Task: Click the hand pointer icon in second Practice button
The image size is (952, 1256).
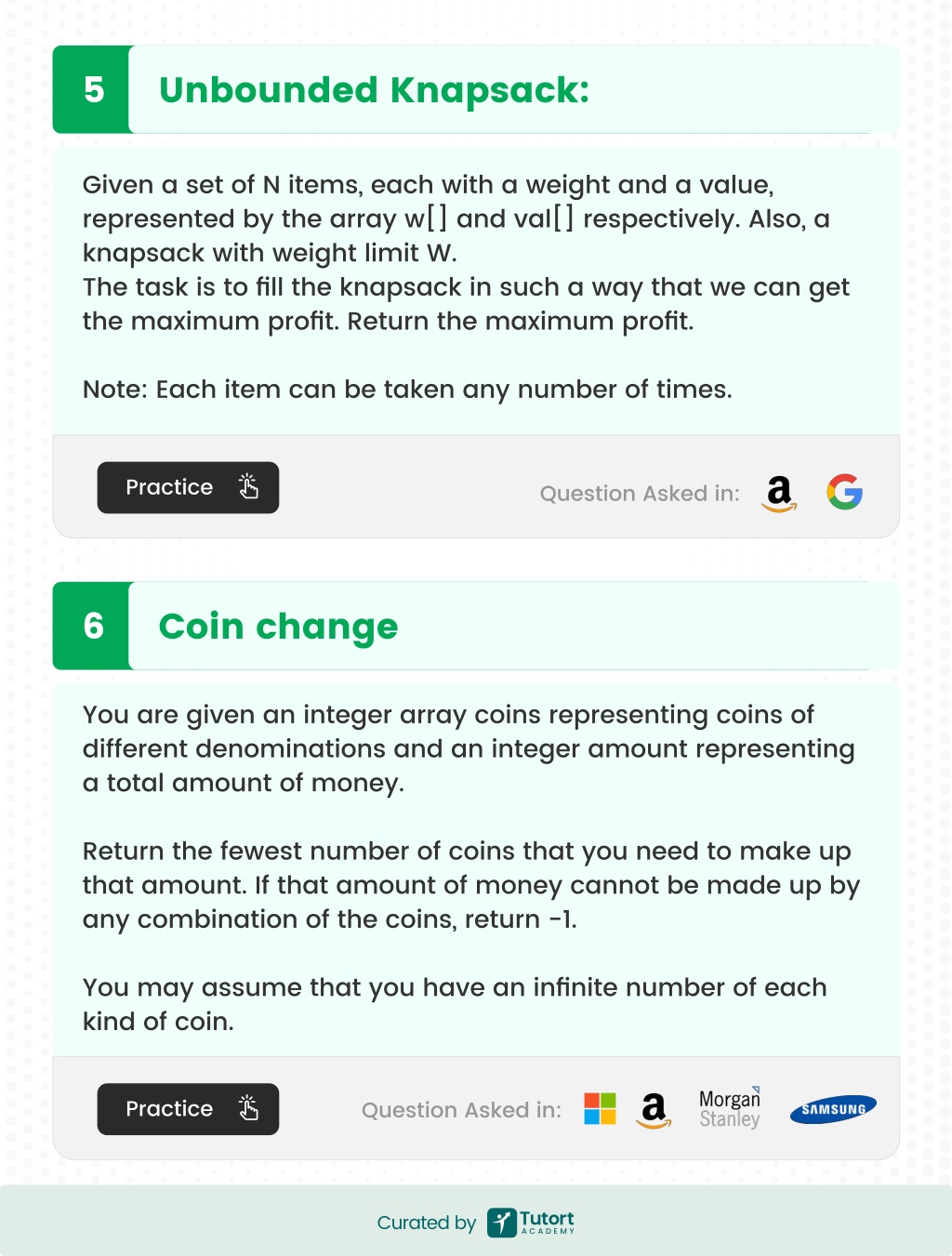Action: 248,1108
